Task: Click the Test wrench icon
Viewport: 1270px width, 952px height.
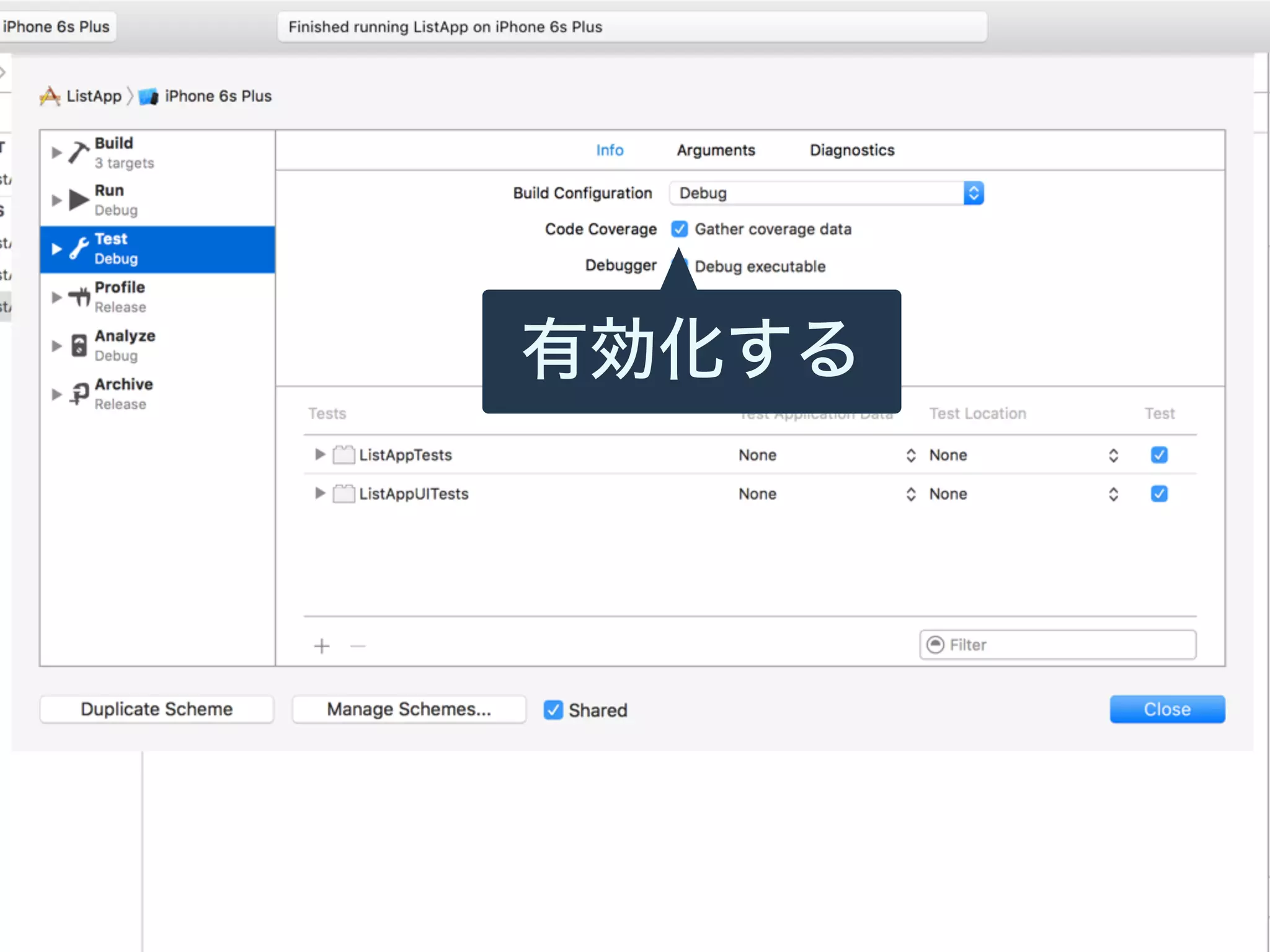Action: coord(79,249)
